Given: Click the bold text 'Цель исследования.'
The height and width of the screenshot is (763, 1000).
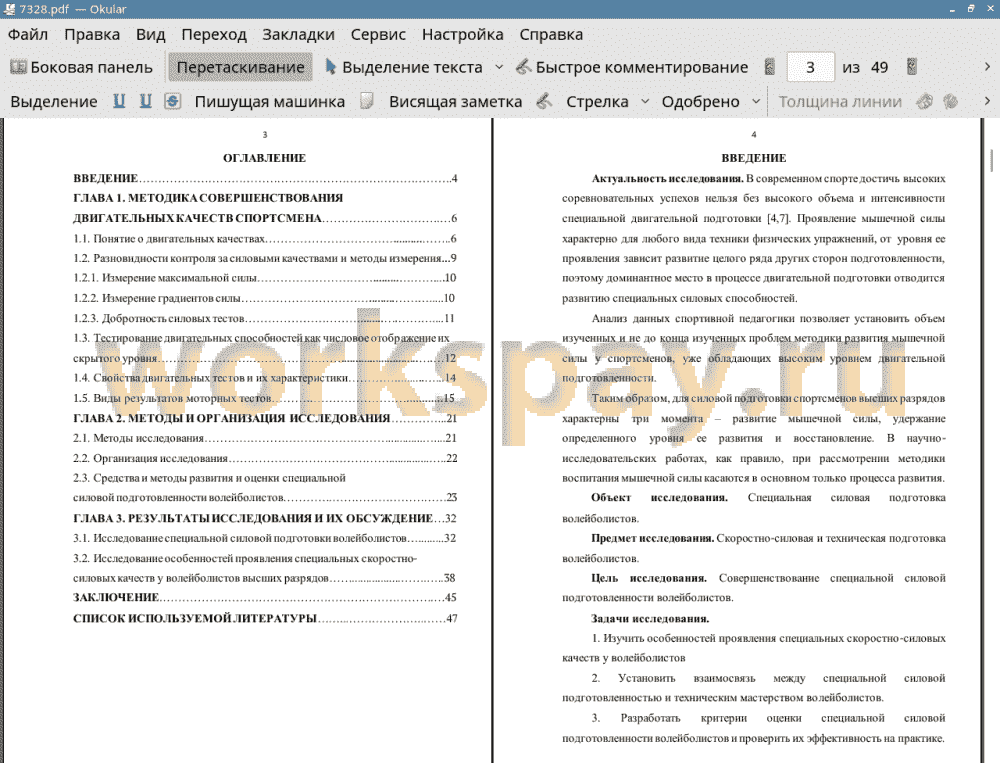Looking at the screenshot, I should tap(649, 579).
